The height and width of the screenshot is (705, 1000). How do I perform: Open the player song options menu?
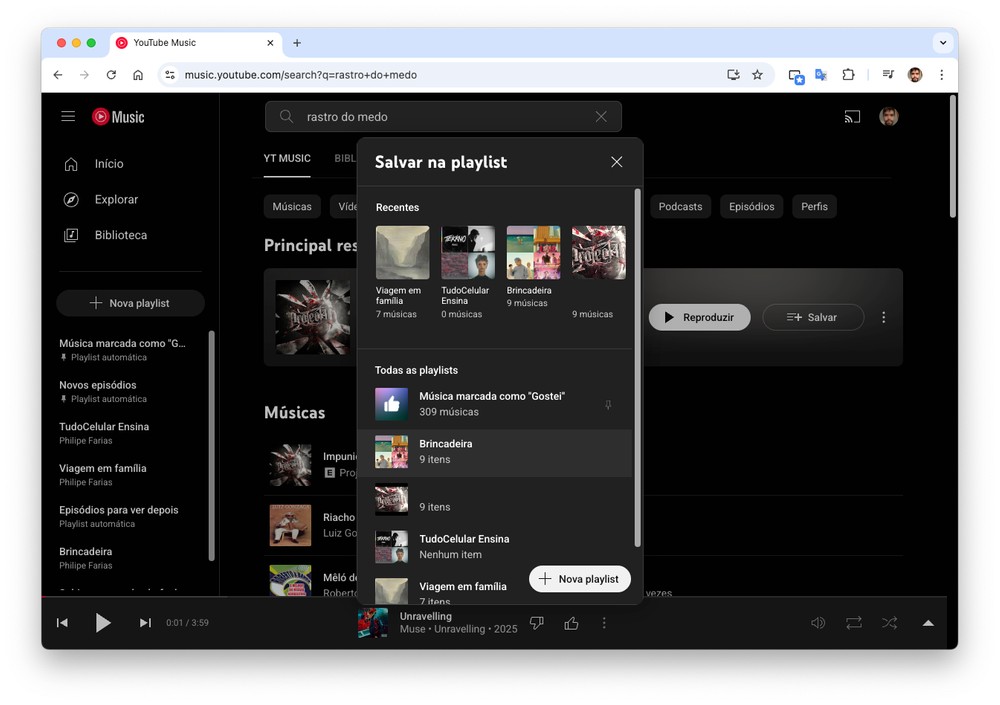(x=604, y=623)
